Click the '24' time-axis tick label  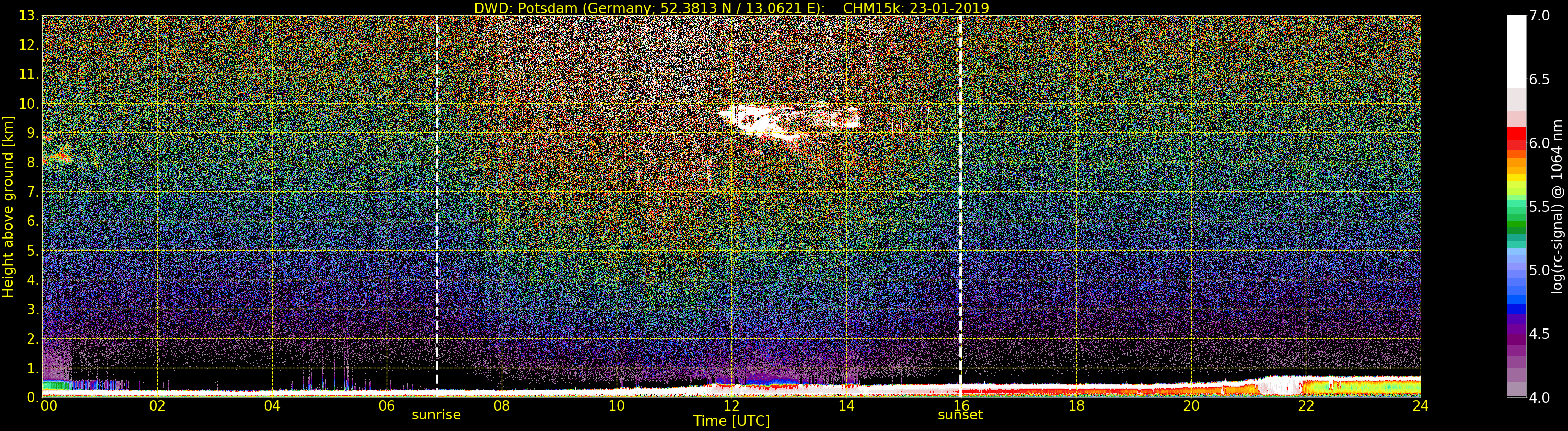pyautogui.click(x=1421, y=406)
